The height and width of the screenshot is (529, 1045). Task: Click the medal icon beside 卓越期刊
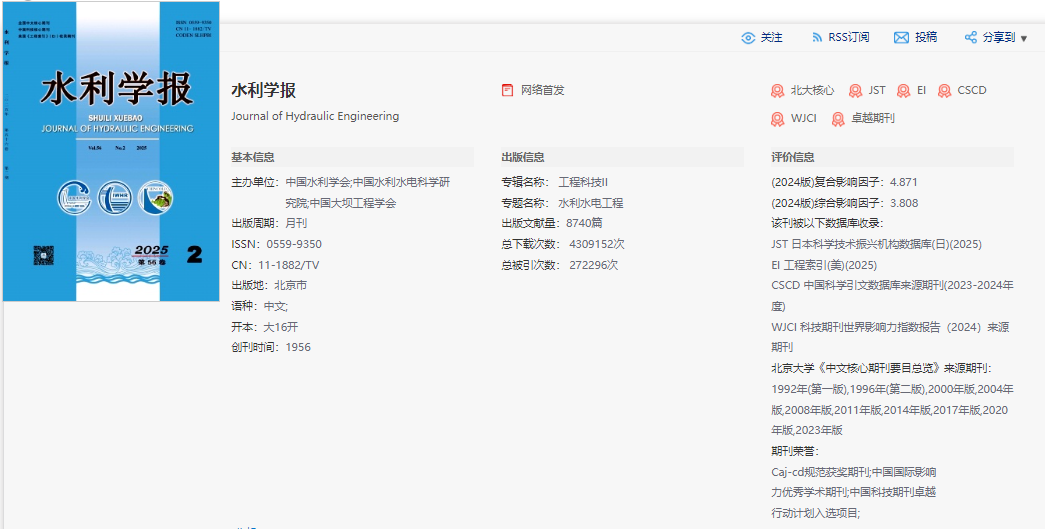838,119
